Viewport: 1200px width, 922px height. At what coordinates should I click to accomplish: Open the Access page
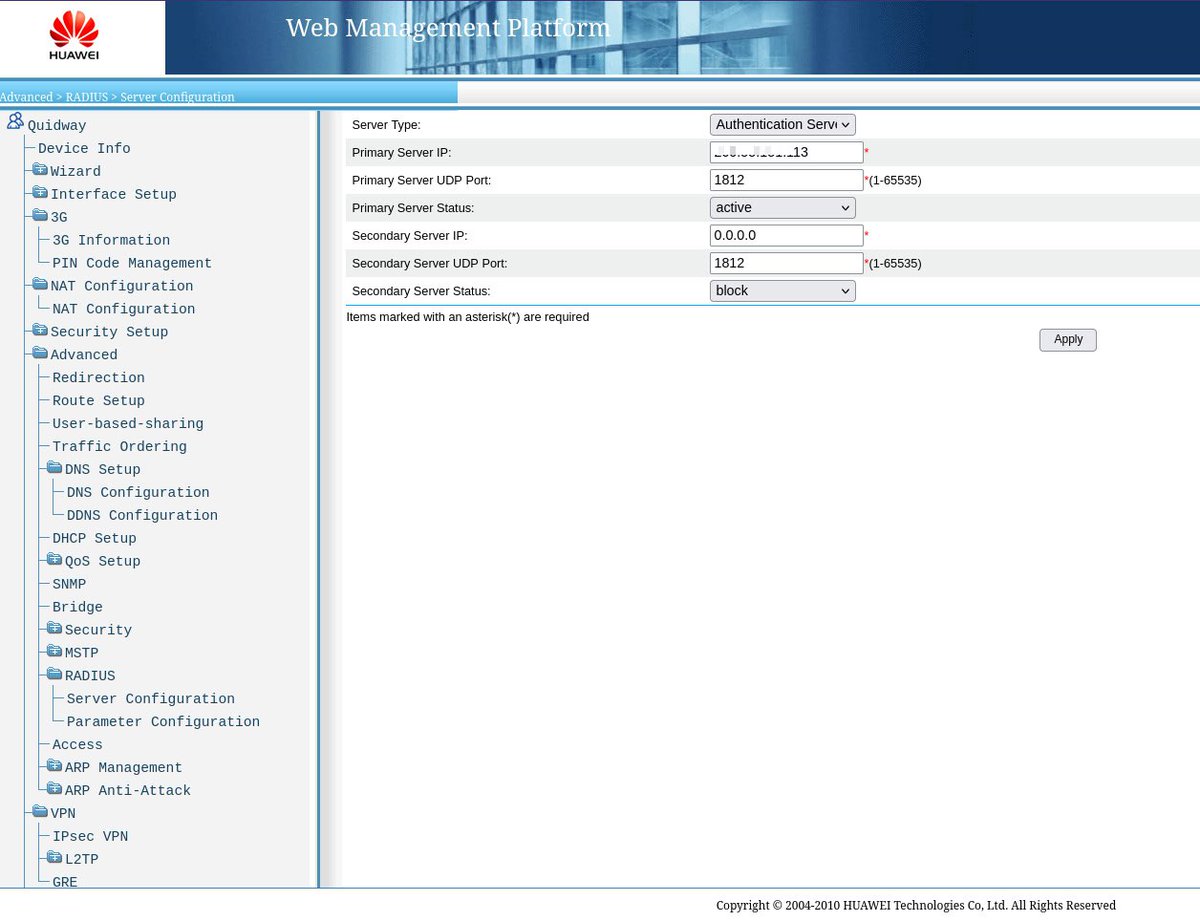coord(77,746)
